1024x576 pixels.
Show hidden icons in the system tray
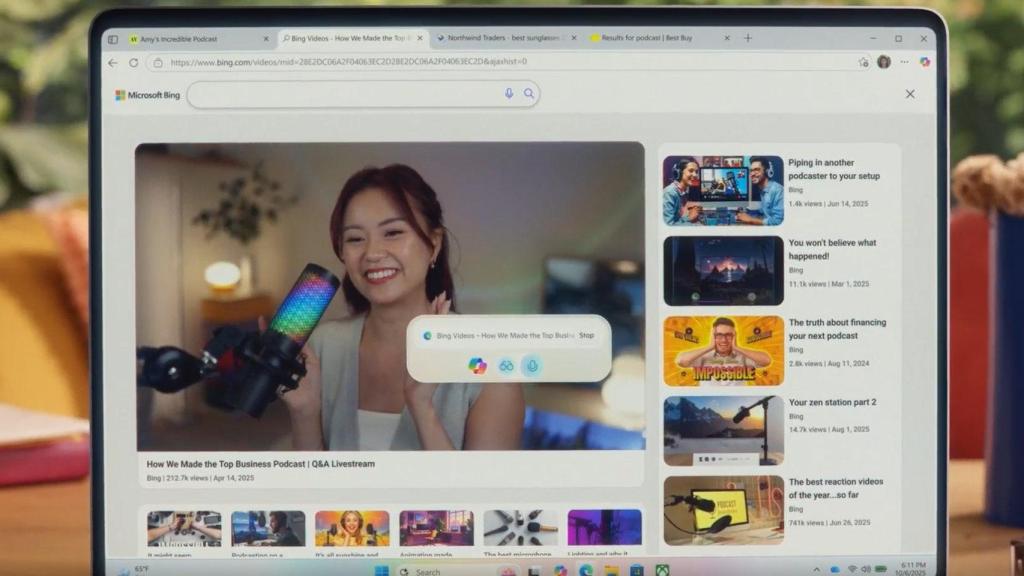coord(817,569)
